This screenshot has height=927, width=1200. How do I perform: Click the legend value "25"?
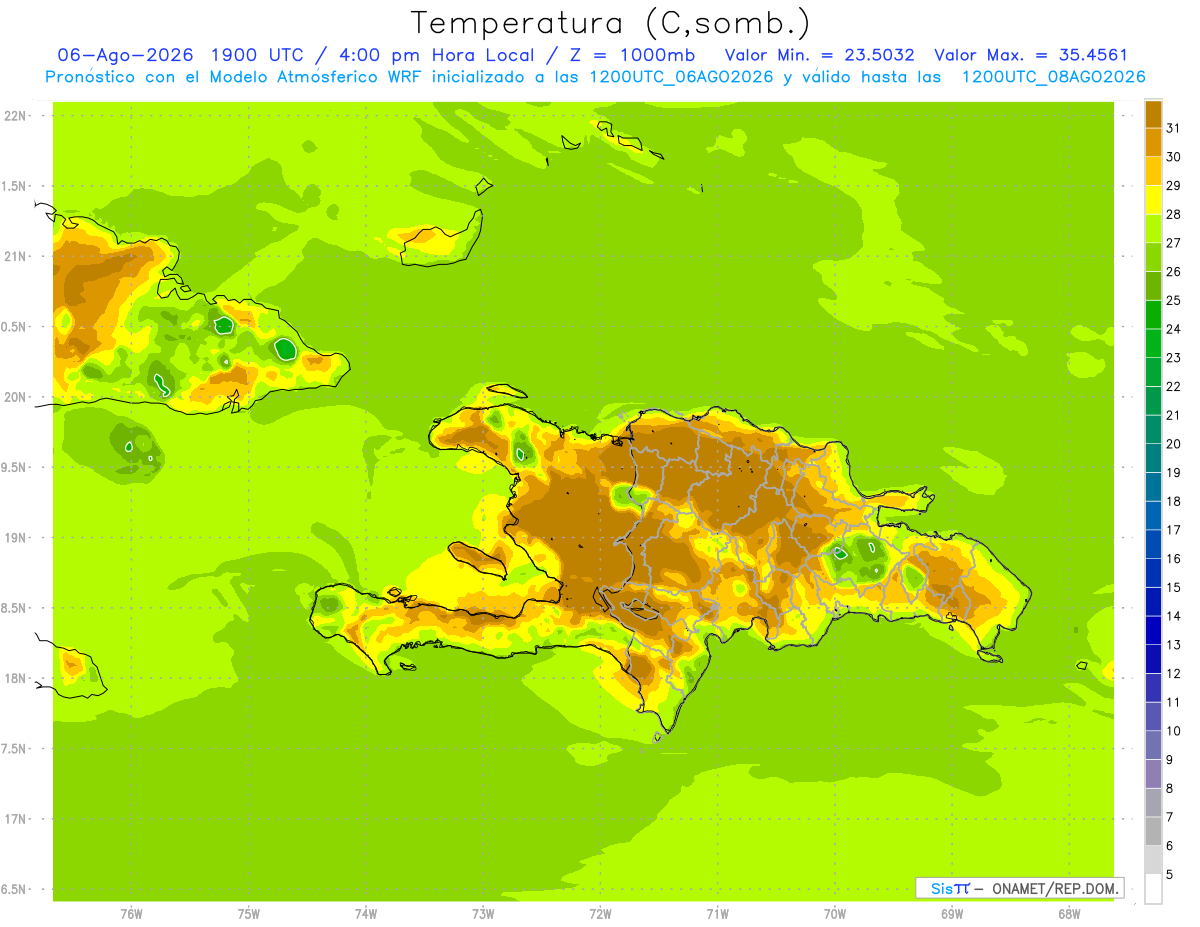click(1174, 300)
